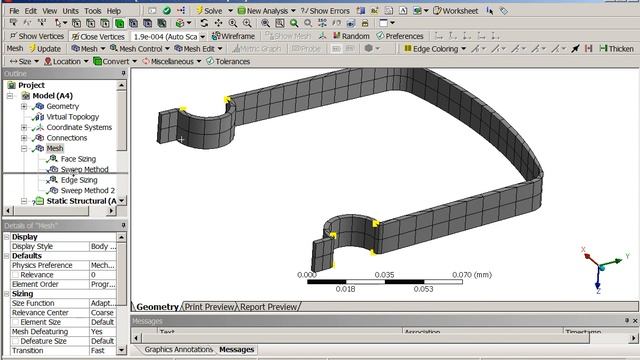
Task: Select the Zoom tool
Action: point(233,23)
